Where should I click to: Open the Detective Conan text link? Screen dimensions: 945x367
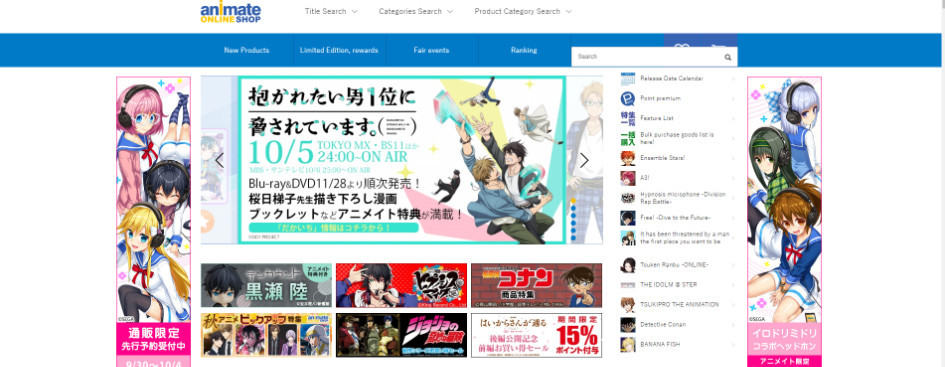click(663, 325)
